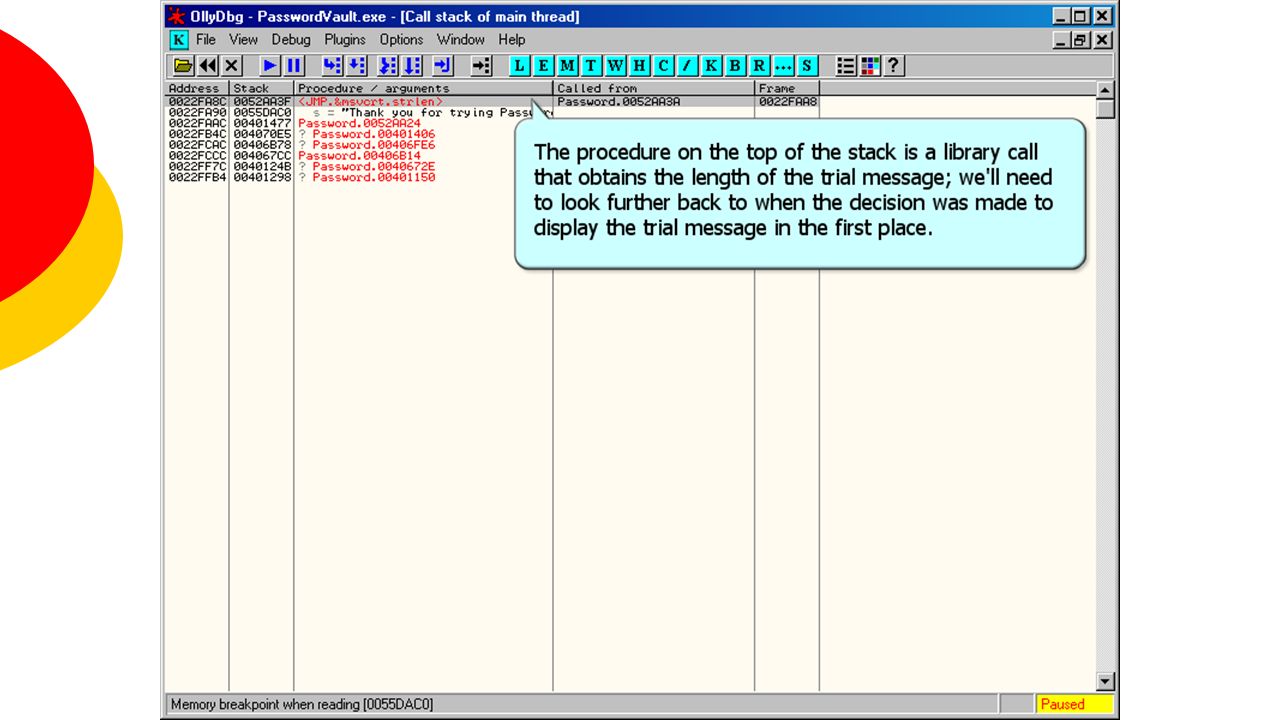
Task: Click the Called from column header
Action: coord(654,88)
